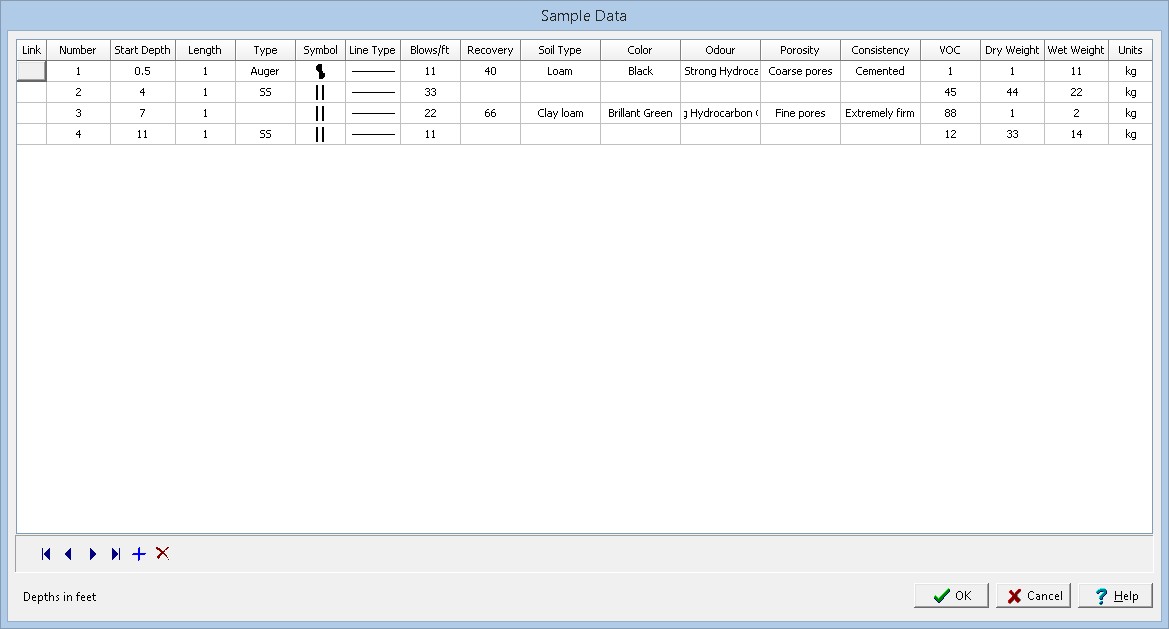Screen dimensions: 1169x629
Task: Go to next record arrow
Action: click(92, 554)
